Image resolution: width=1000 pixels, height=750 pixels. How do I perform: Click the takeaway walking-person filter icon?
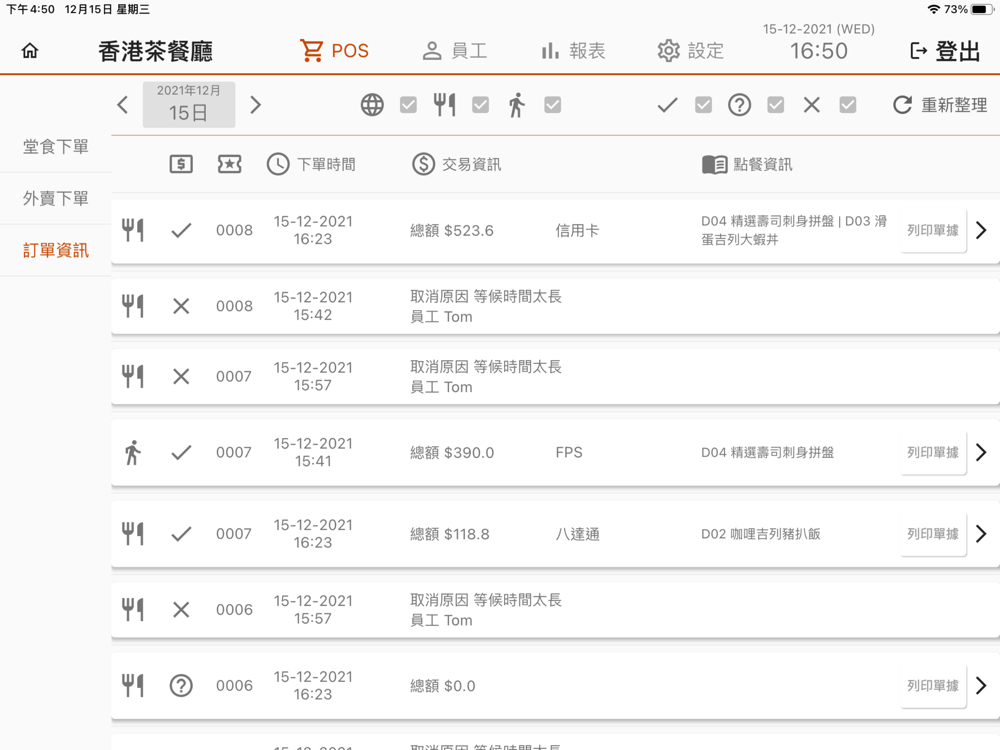click(517, 105)
